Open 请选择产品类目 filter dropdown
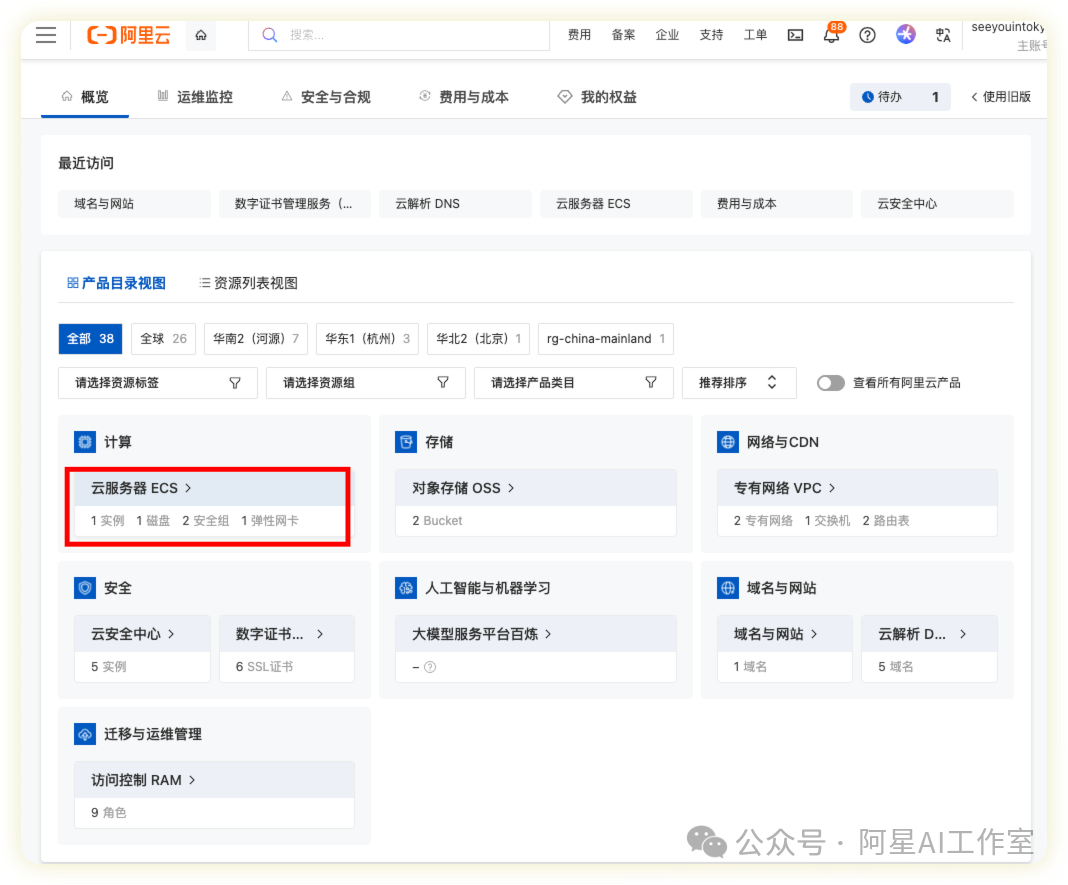Screen dimensions: 1068x885 coord(574,383)
